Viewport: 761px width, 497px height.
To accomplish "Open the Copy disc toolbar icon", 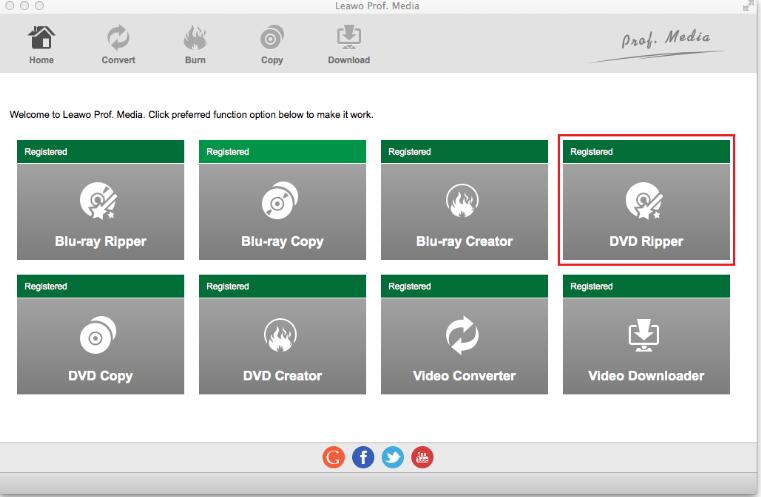I will click(x=272, y=38).
